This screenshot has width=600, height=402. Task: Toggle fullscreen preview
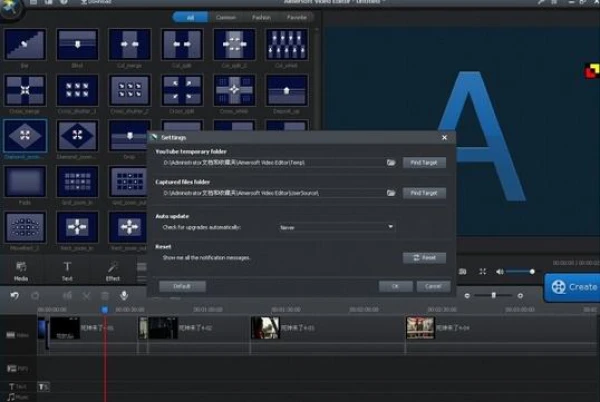[x=483, y=271]
